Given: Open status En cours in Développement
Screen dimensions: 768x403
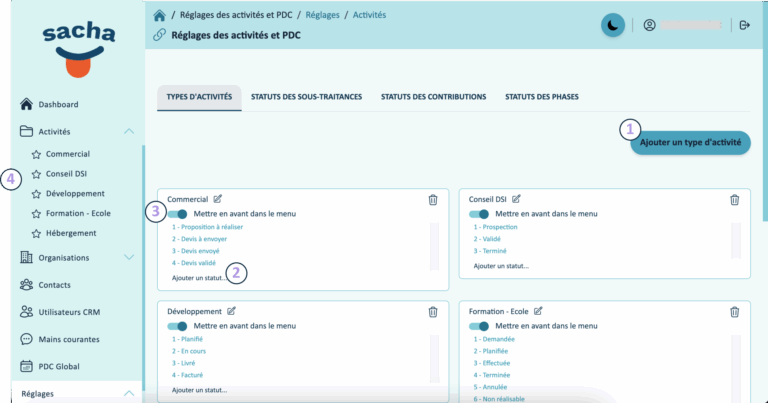Looking at the screenshot, I should (x=189, y=351).
